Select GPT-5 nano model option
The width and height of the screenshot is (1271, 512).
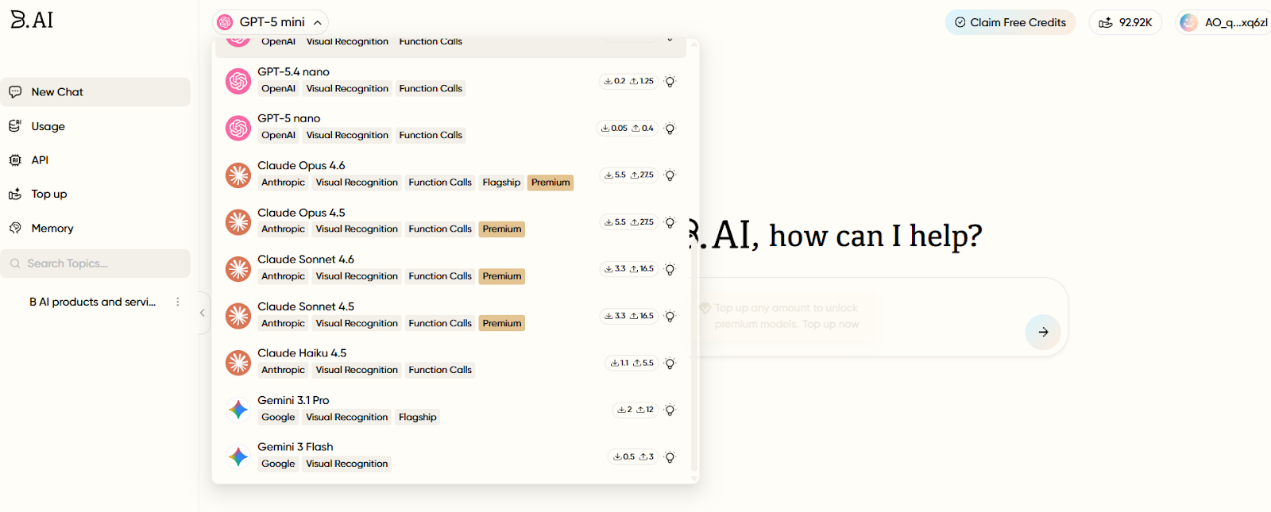[289, 119]
